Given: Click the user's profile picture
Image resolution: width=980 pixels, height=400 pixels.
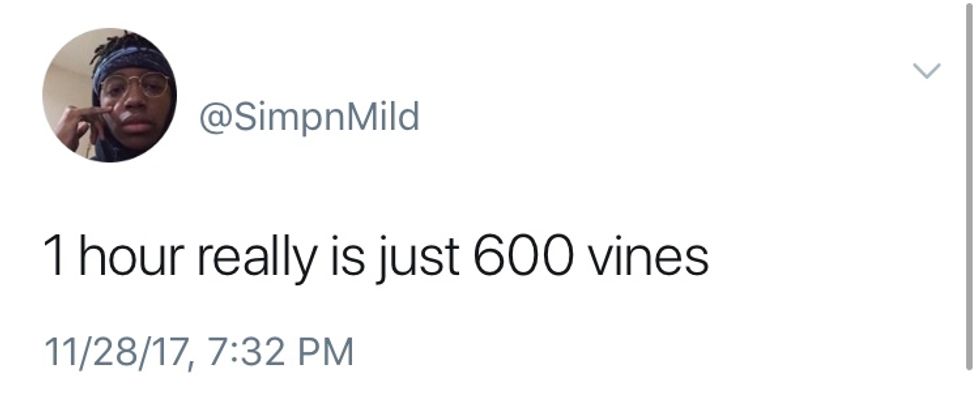Looking at the screenshot, I should coord(109,95).
